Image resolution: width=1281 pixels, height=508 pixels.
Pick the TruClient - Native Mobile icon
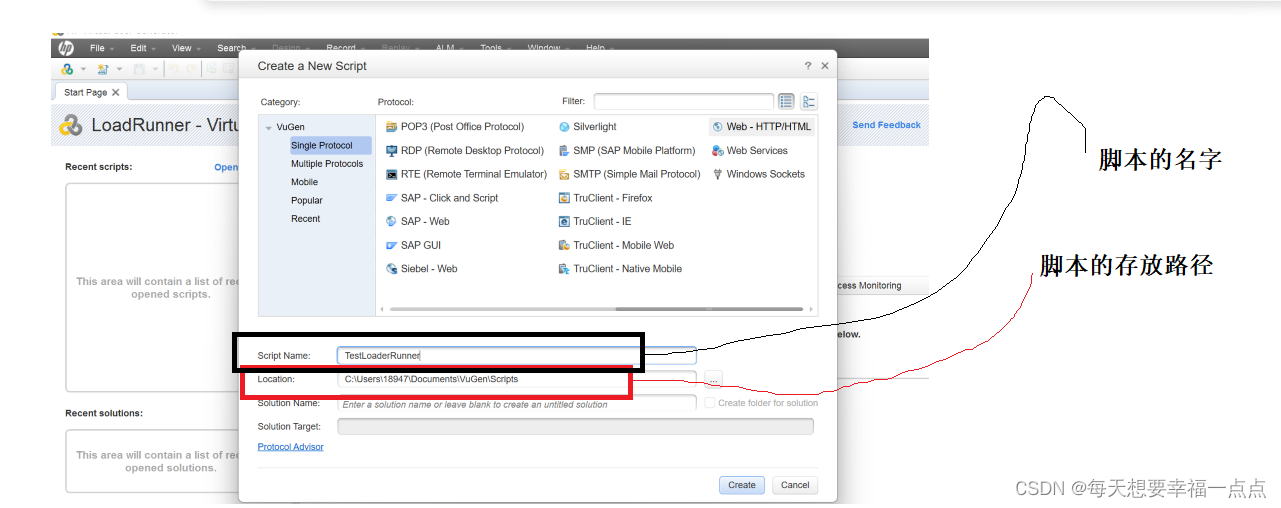coord(564,269)
